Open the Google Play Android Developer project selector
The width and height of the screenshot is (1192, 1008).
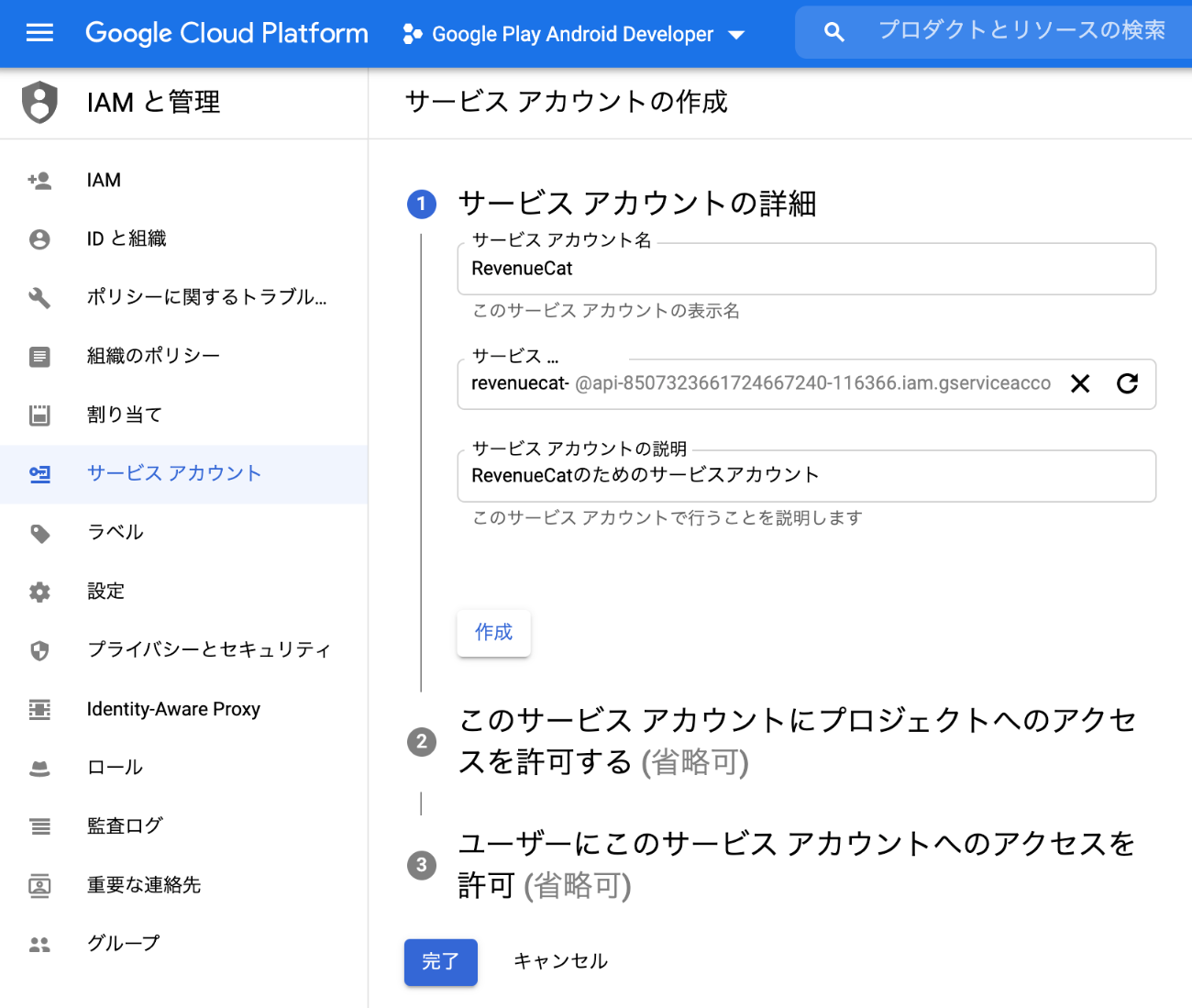[x=574, y=34]
